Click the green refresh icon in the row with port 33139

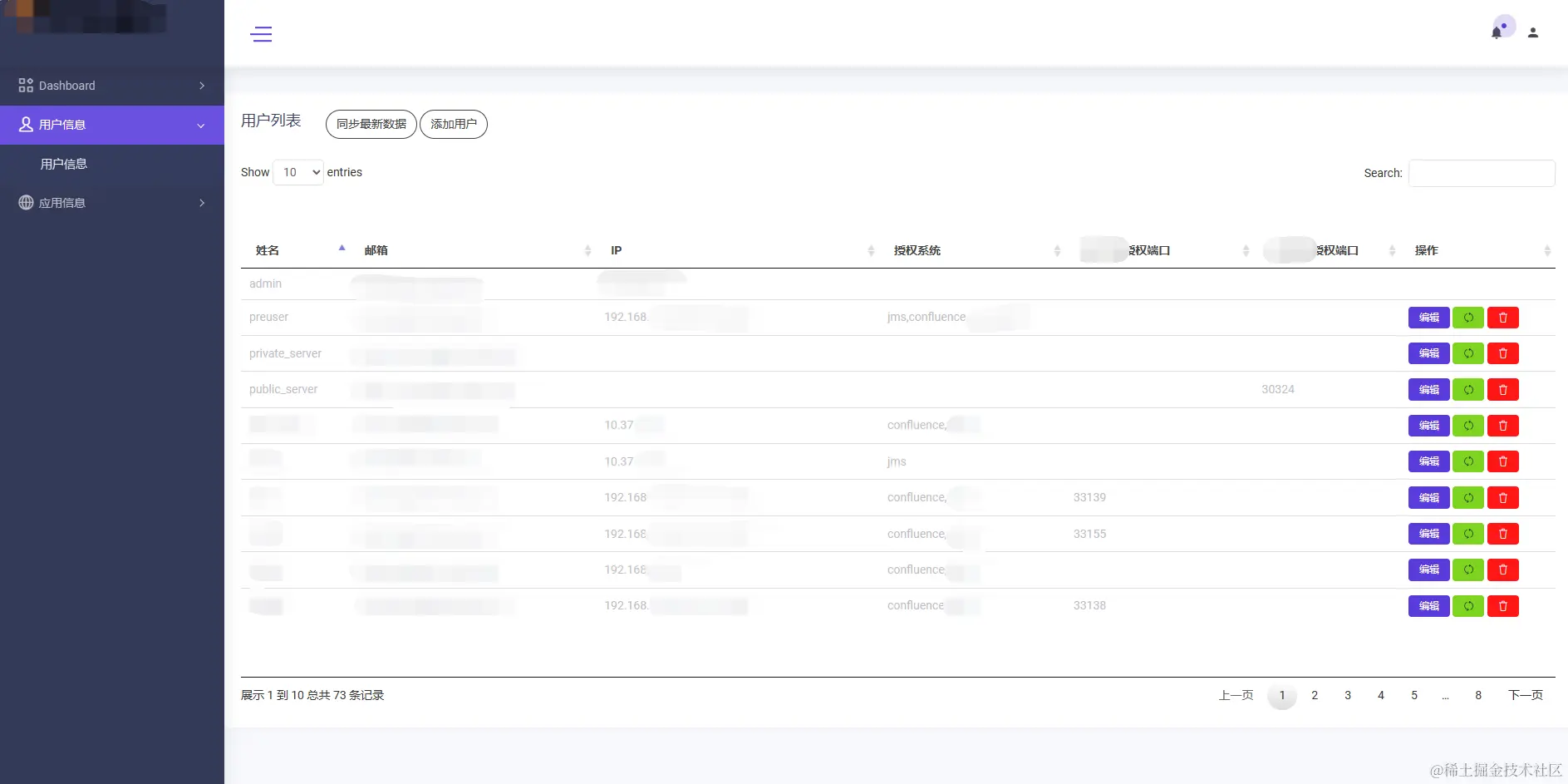point(1468,498)
